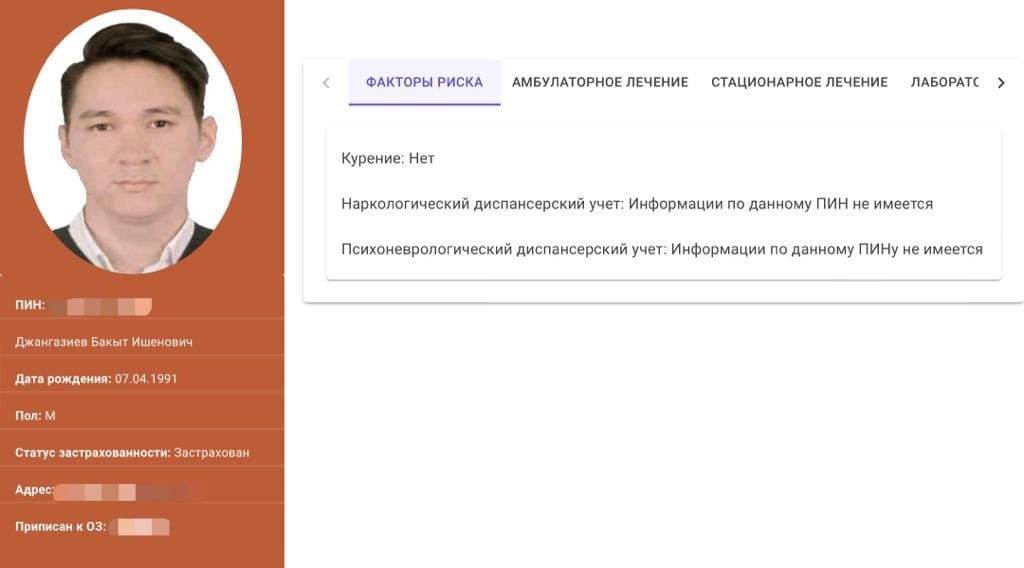1024x568 pixels.
Task: Click the Застрахован status value
Action: point(212,452)
